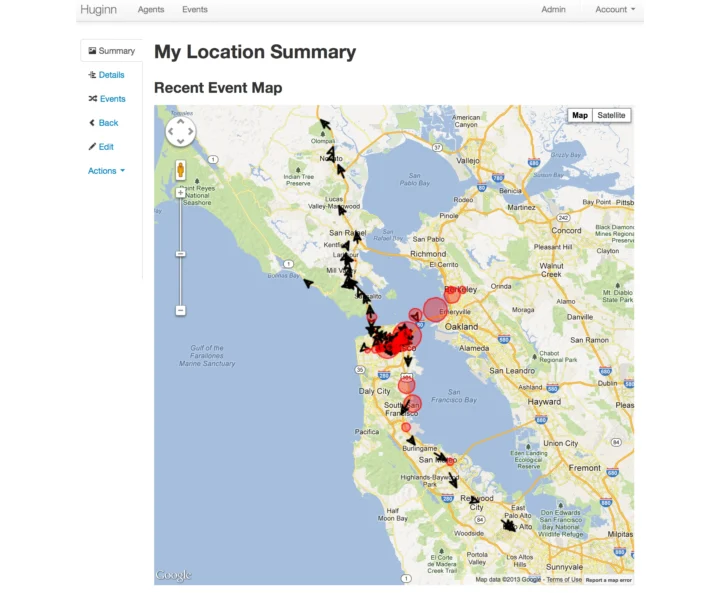Viewport: 720px width, 593px height.
Task: Pan the map down with arrow control
Action: tap(181, 140)
